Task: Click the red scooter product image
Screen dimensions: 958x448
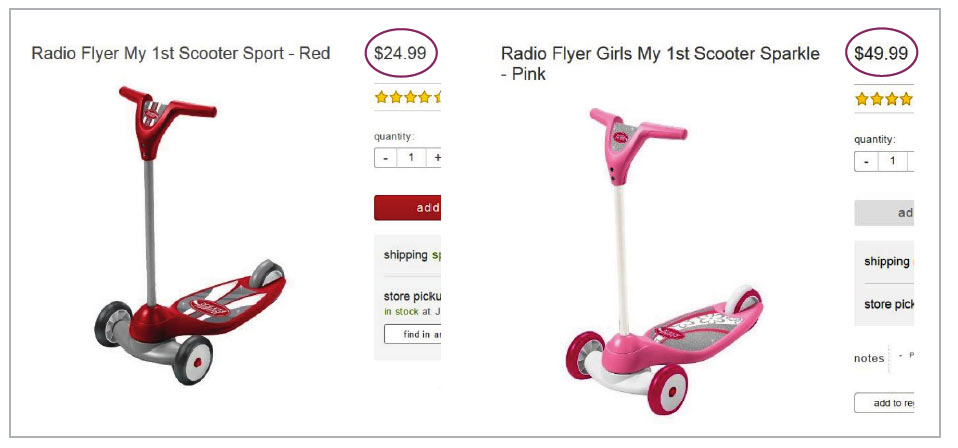Action: (x=190, y=235)
